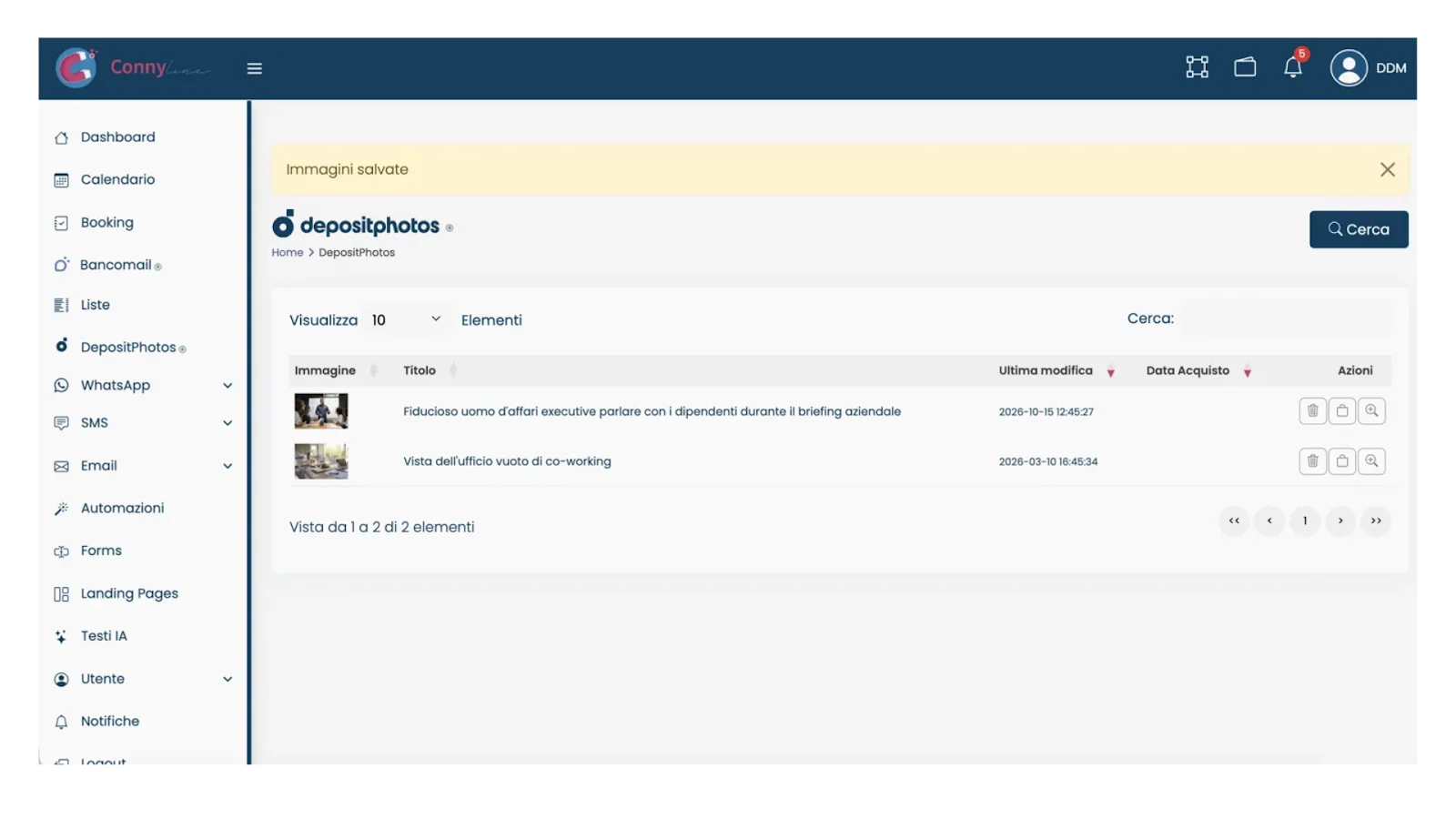This screenshot has width=1456, height=819.
Task: Delete the co-working office image
Action: (x=1312, y=461)
